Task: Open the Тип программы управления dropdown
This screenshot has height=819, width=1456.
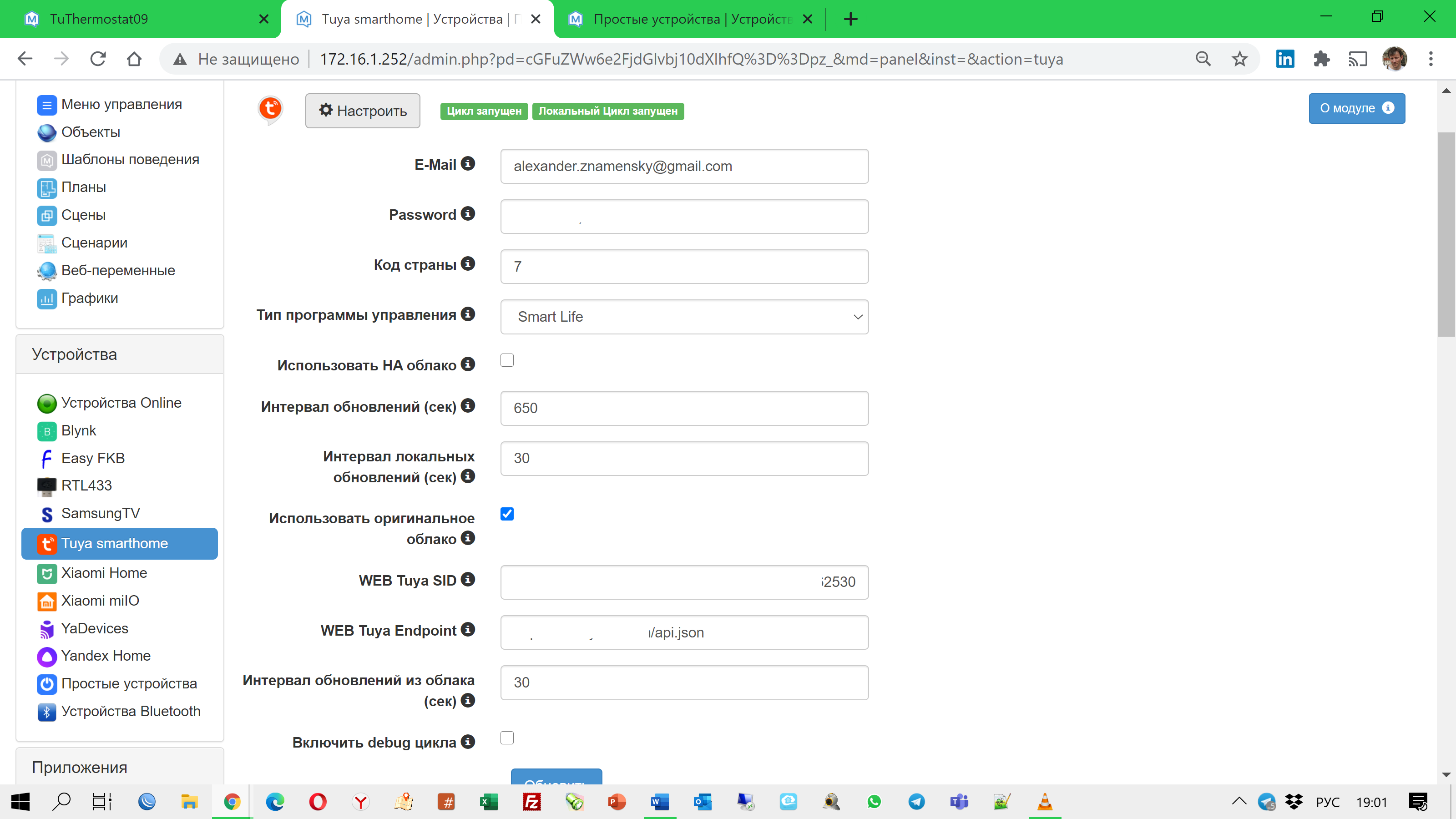Action: click(684, 317)
